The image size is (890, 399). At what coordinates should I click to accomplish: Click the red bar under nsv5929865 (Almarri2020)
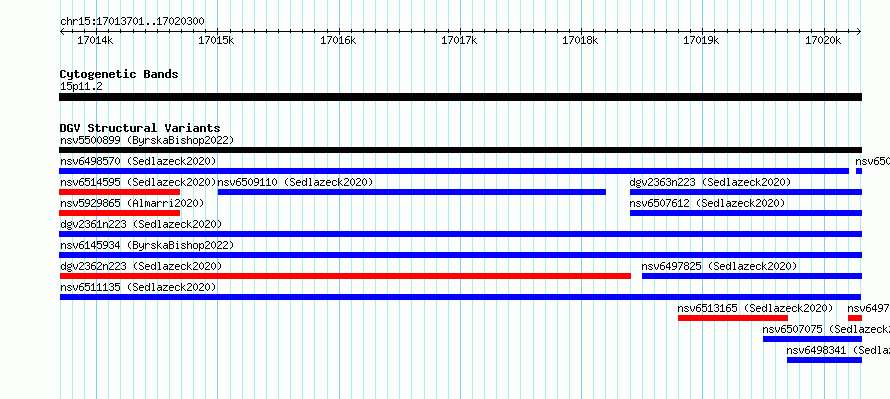tap(119, 213)
